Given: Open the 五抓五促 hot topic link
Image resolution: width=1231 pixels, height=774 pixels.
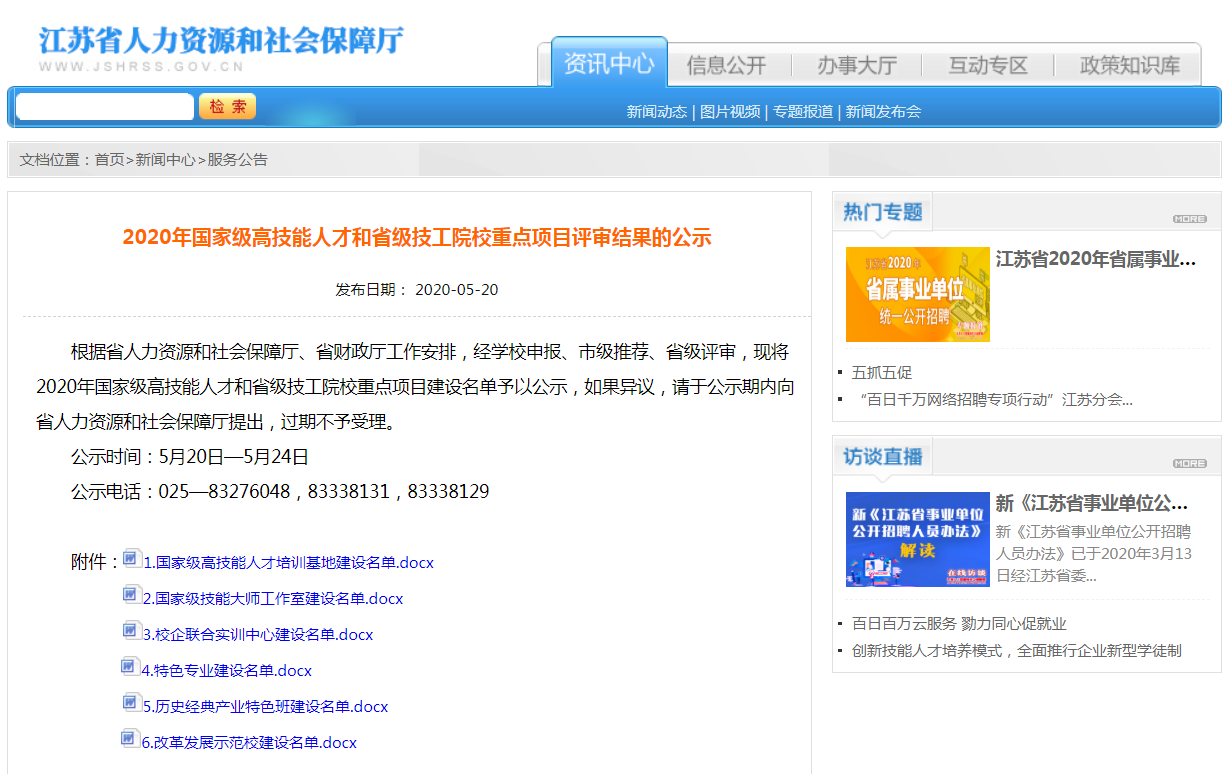Looking at the screenshot, I should point(882,373).
